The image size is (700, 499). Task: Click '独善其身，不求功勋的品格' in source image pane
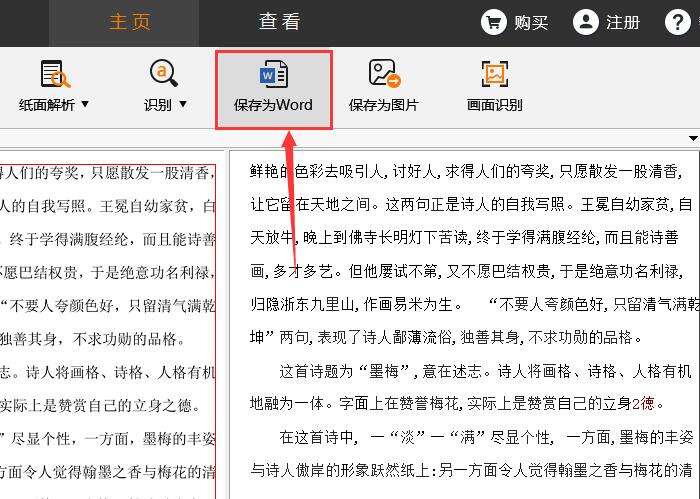coord(88,339)
